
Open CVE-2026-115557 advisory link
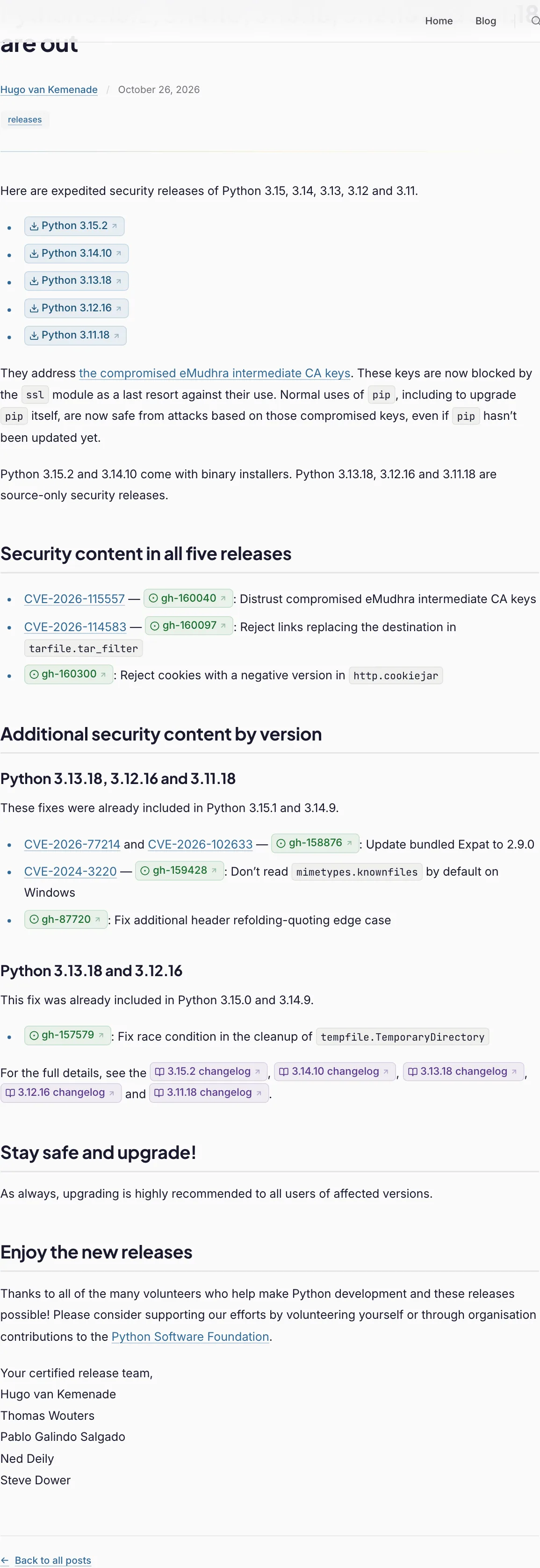(74, 599)
